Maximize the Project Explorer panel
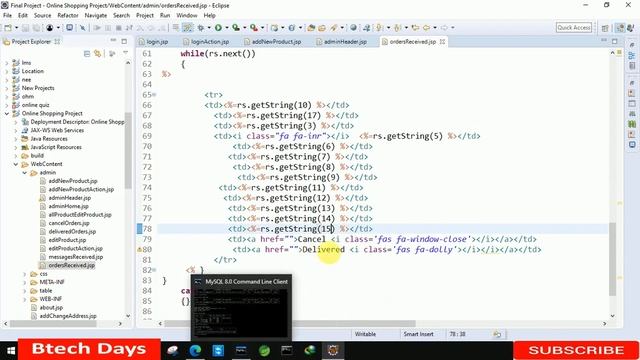 click(x=124, y=41)
